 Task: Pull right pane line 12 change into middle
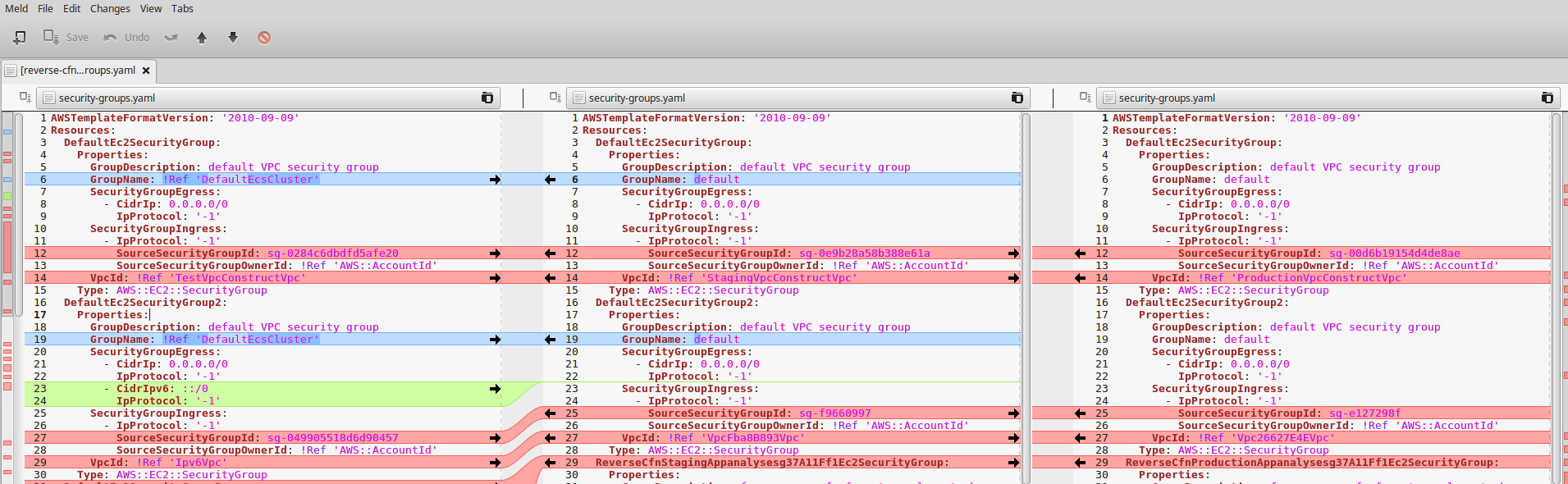coord(1080,253)
